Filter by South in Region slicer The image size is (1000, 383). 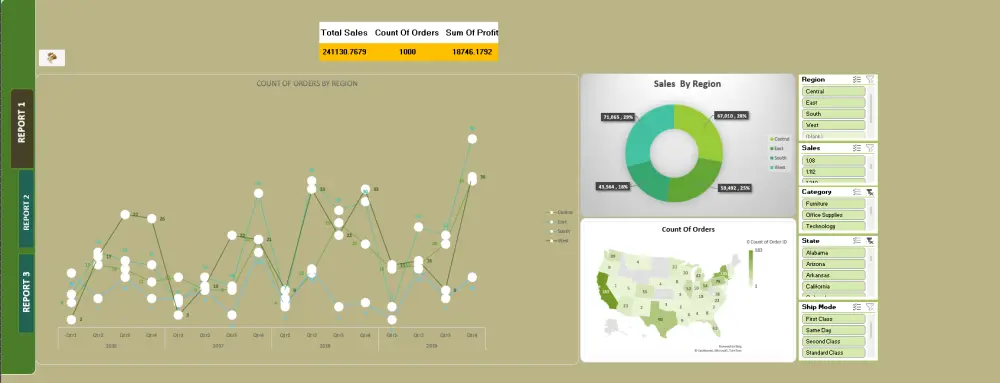click(833, 114)
